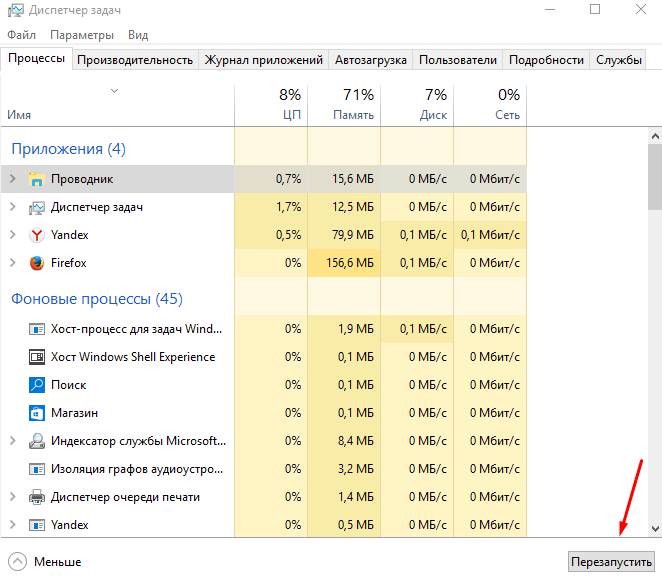
Task: Expand the Диспетчер задач app row
Action: pos(13,207)
